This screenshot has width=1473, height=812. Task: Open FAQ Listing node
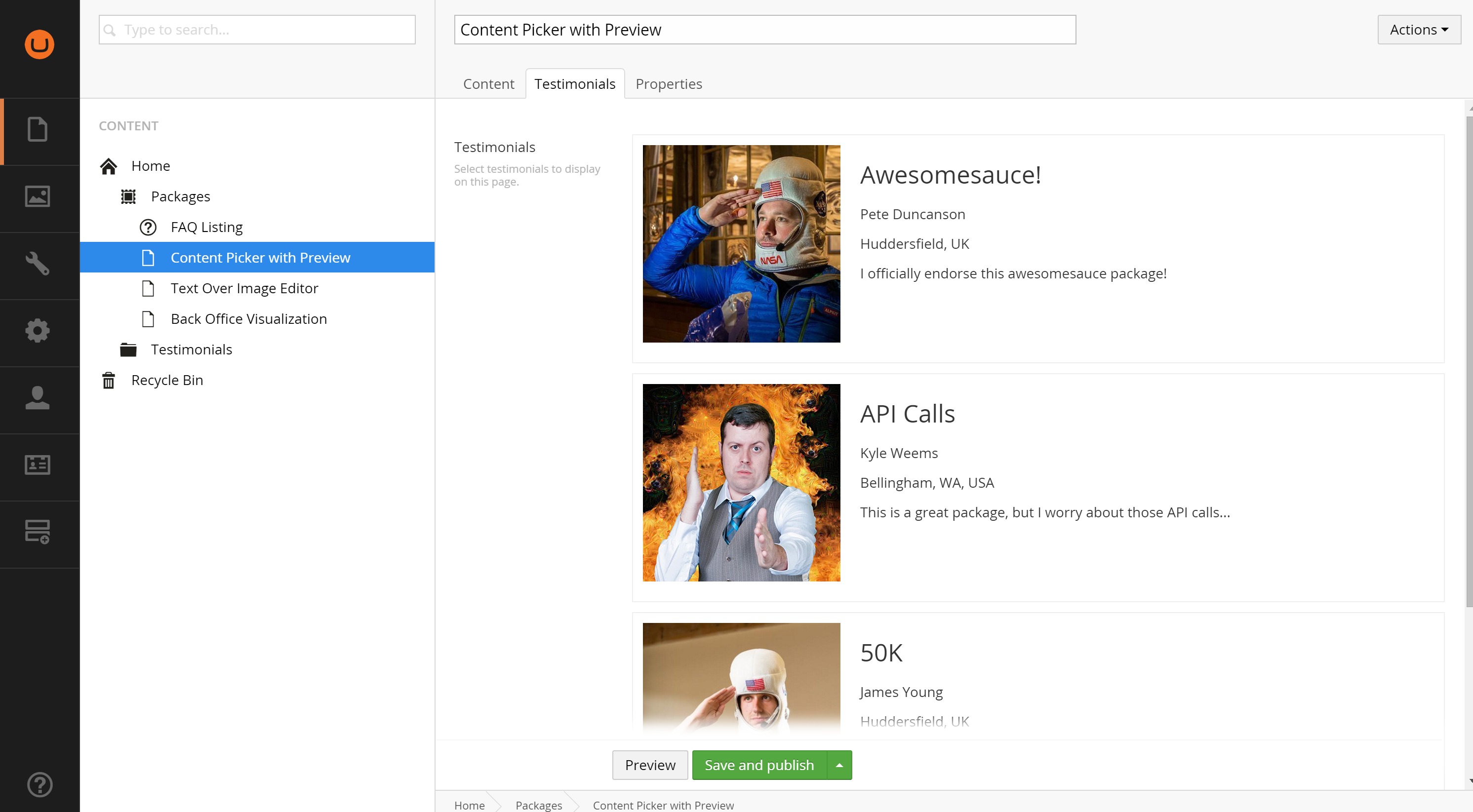coord(206,228)
